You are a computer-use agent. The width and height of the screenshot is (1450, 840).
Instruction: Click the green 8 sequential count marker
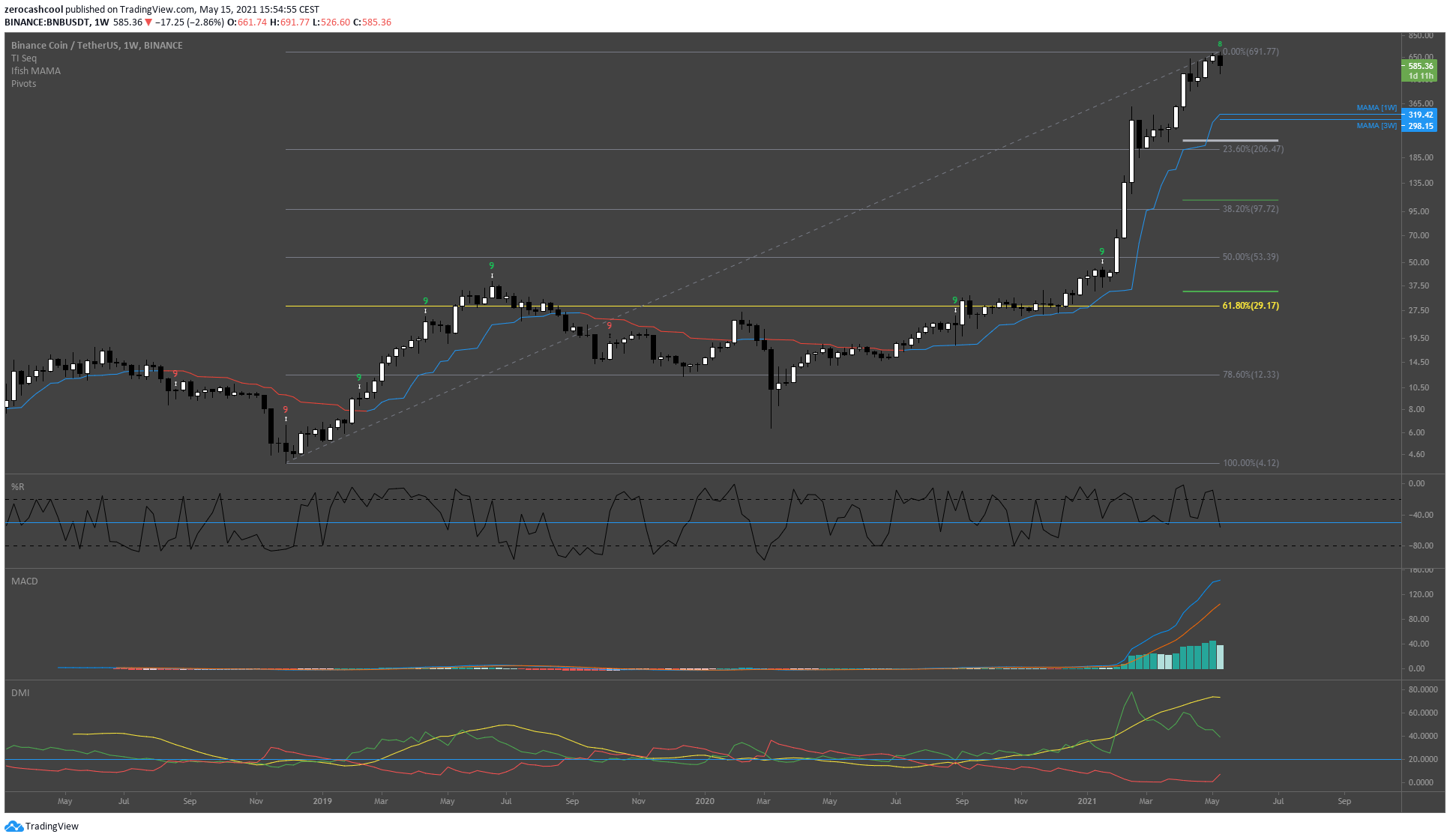point(1220,44)
